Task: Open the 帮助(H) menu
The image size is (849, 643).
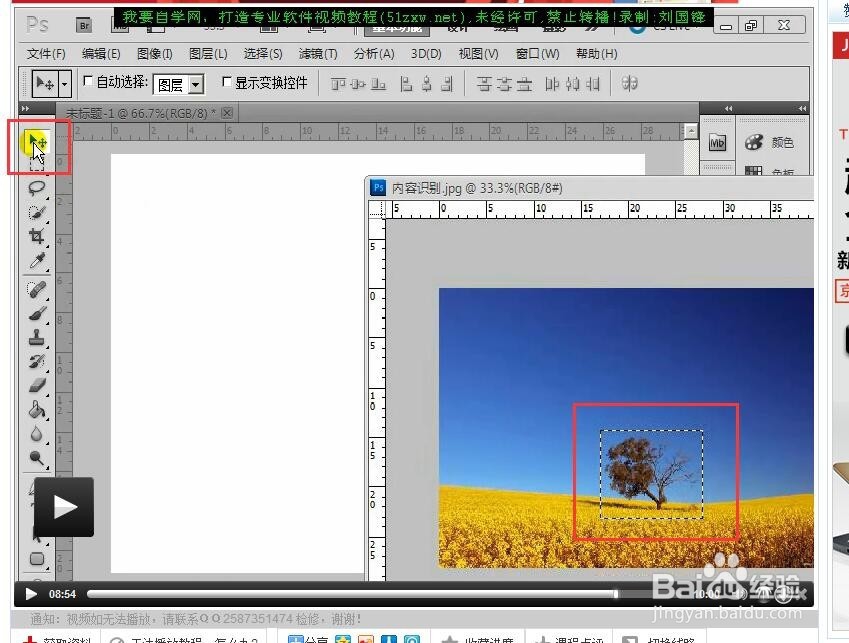Action: pos(597,54)
